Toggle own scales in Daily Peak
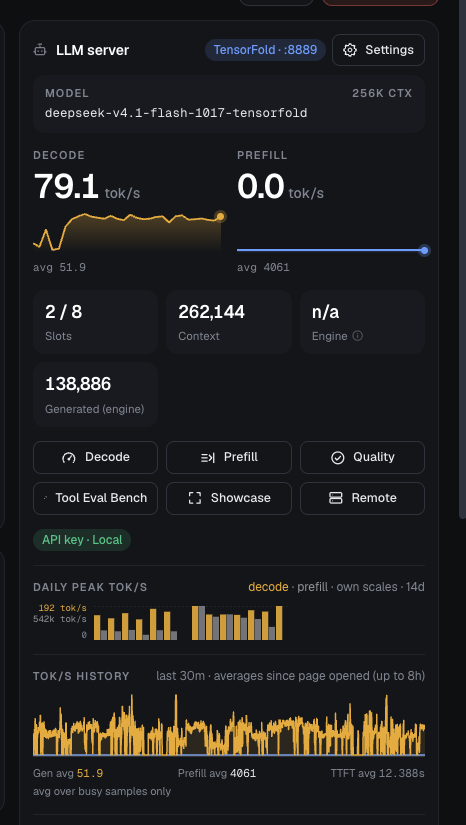466x825 pixels. click(x=367, y=587)
